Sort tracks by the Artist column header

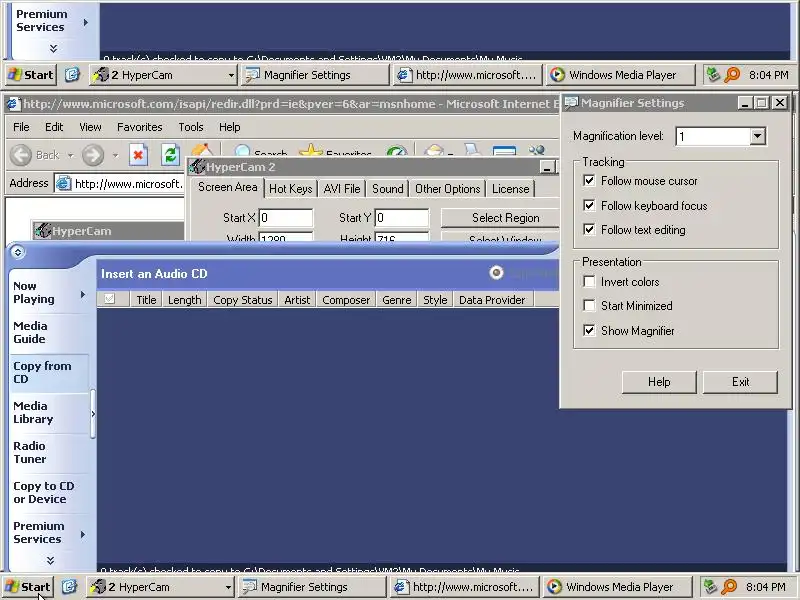[x=297, y=299]
